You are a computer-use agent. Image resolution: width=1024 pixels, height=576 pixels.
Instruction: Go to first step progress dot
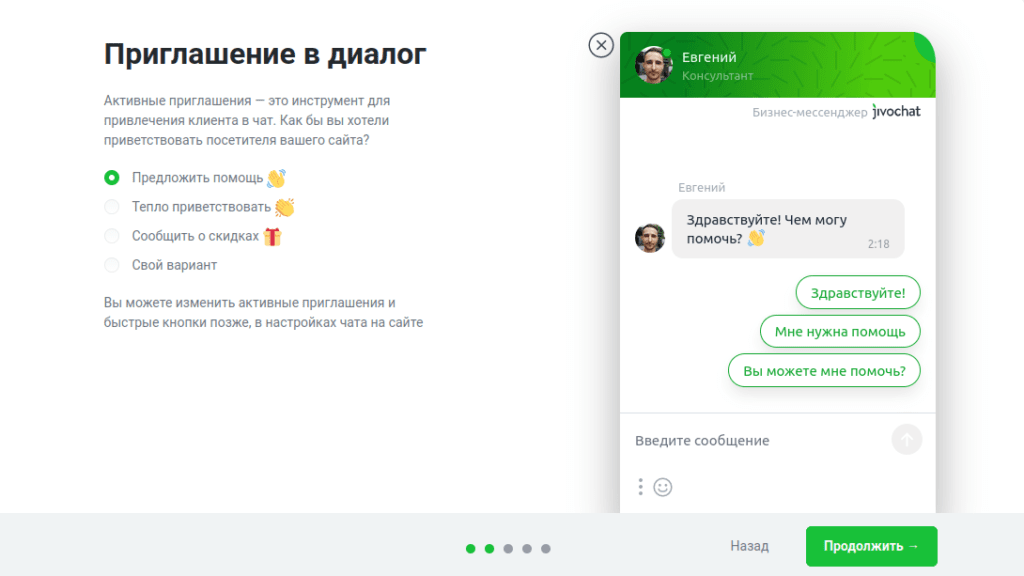click(x=470, y=549)
